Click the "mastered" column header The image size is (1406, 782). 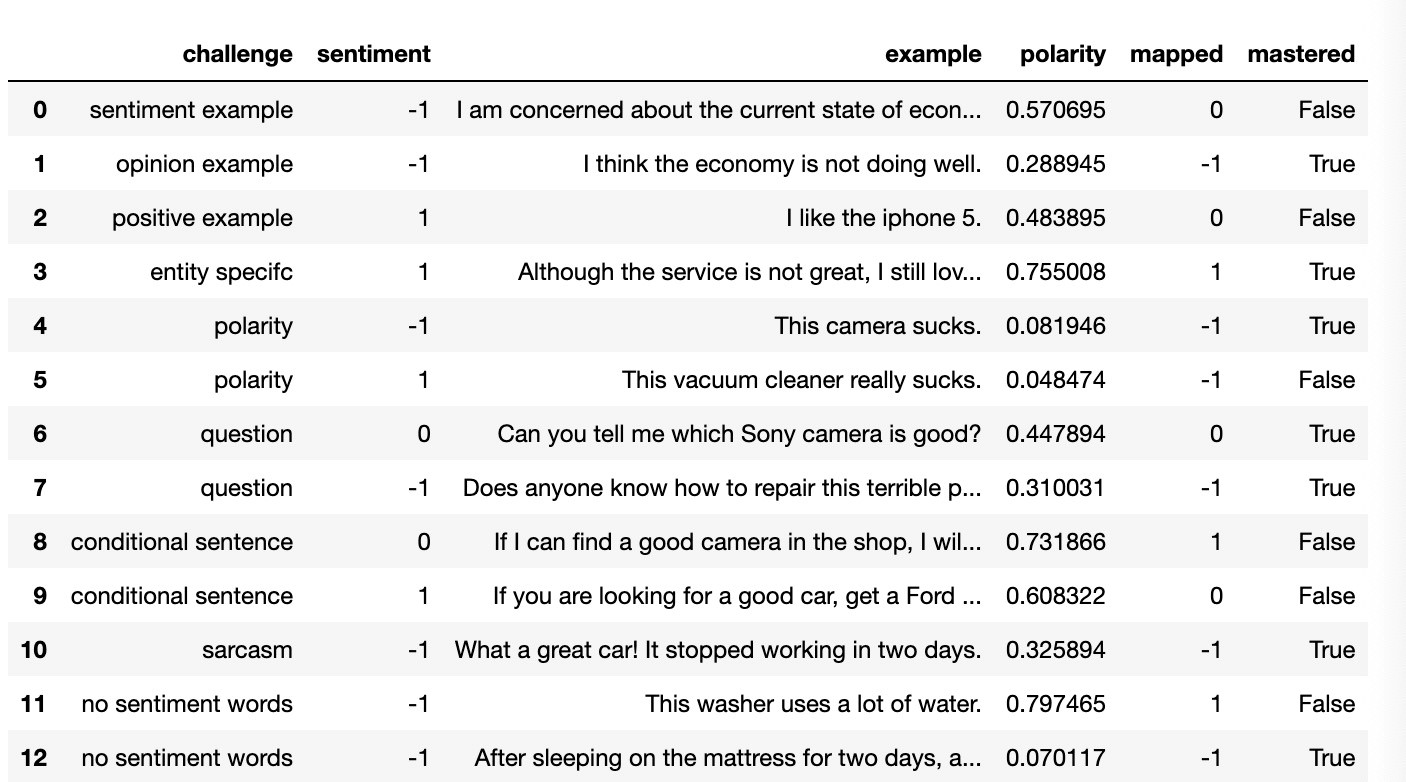[x=1301, y=54]
